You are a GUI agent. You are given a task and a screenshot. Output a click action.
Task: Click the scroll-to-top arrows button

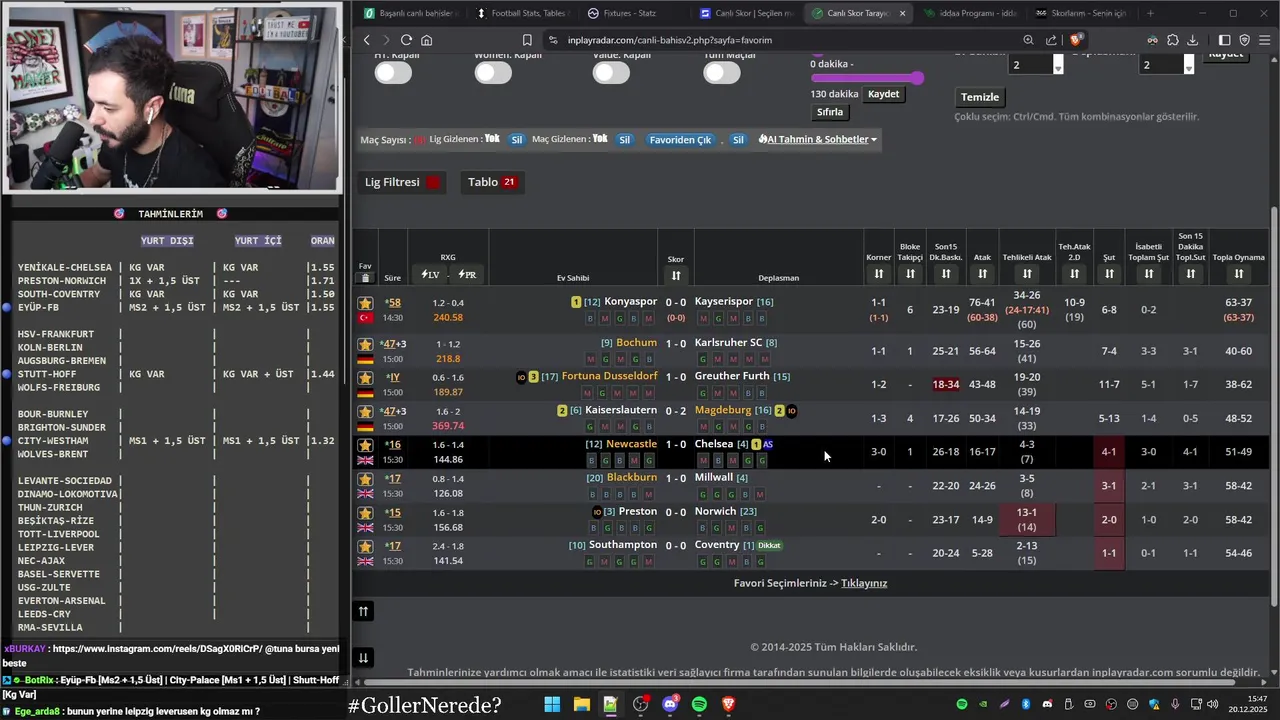pyautogui.click(x=363, y=611)
